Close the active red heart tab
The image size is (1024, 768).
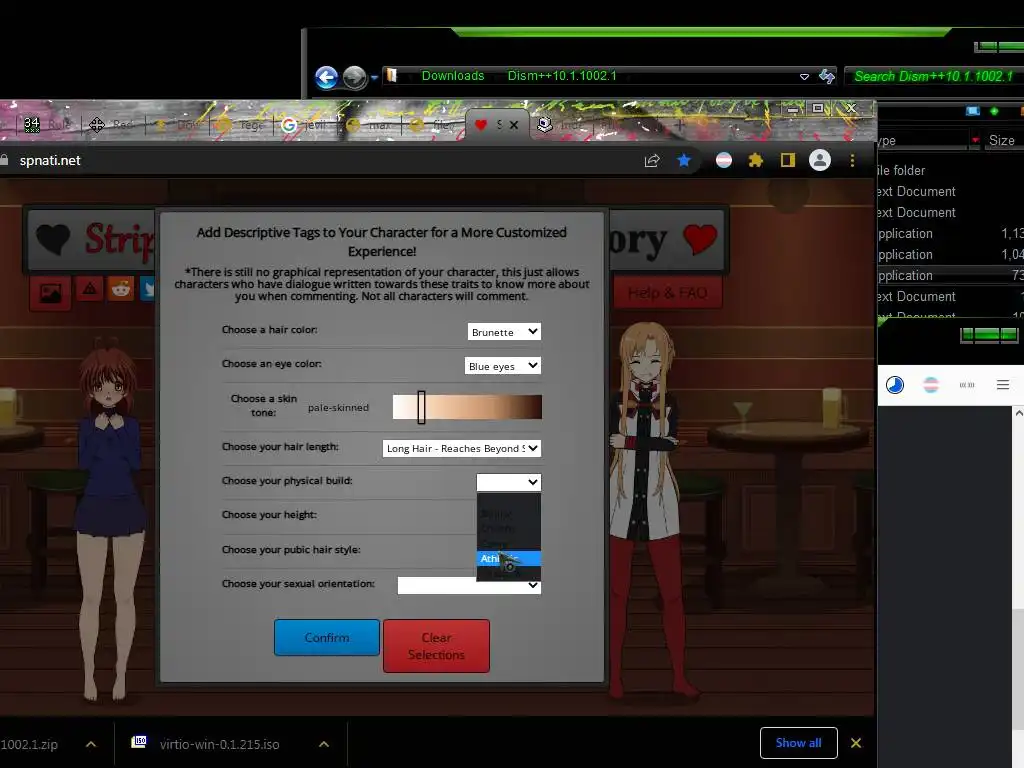(x=514, y=125)
